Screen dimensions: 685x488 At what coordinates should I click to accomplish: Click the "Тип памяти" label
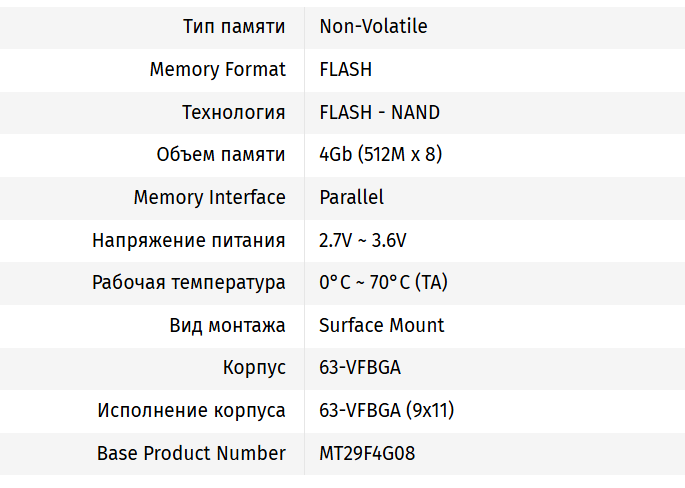[234, 27]
